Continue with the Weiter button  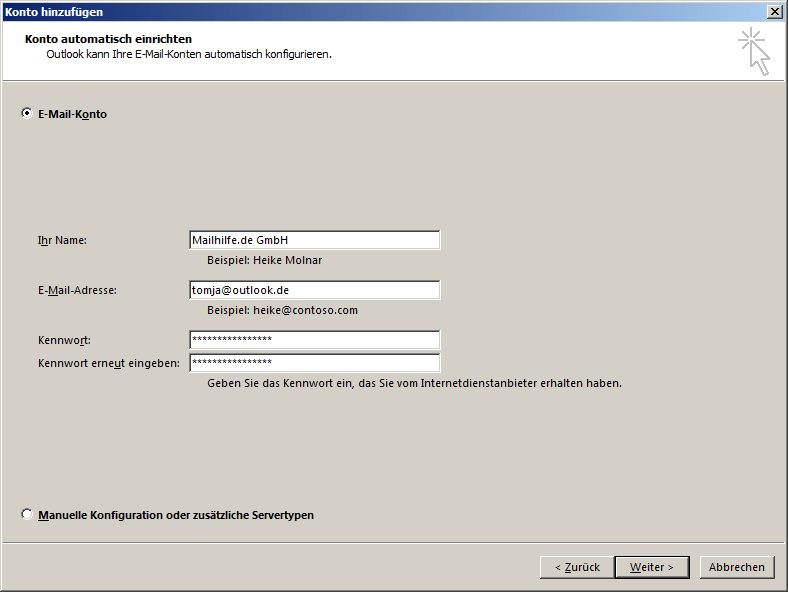652,567
